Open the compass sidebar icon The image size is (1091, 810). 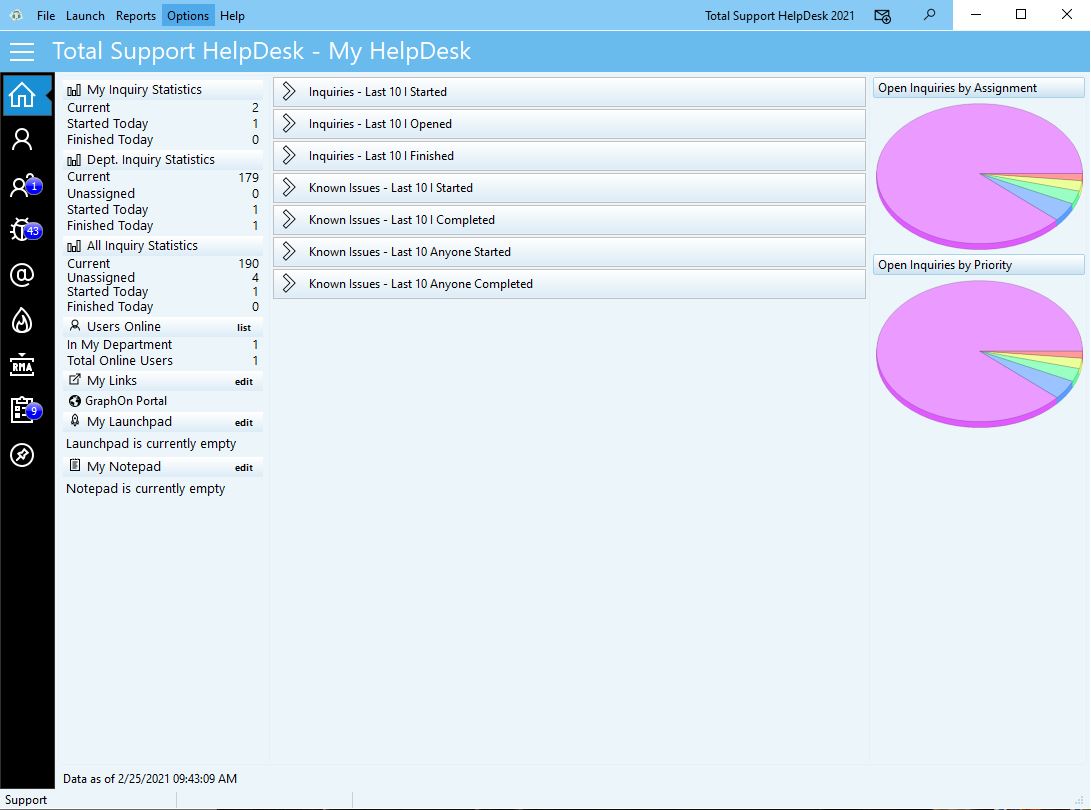pyautogui.click(x=22, y=455)
